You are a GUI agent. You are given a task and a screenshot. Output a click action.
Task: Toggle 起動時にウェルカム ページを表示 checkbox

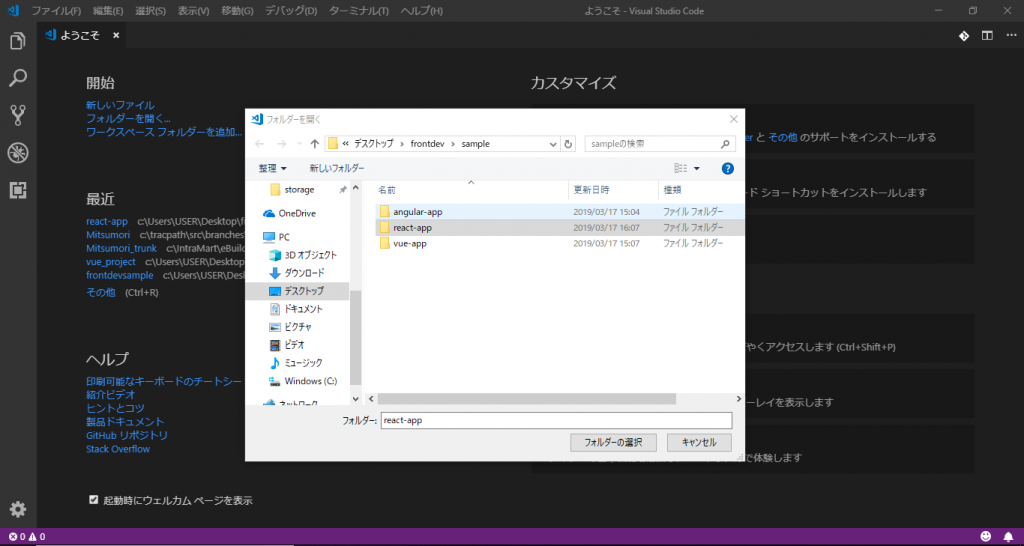pyautogui.click(x=93, y=500)
